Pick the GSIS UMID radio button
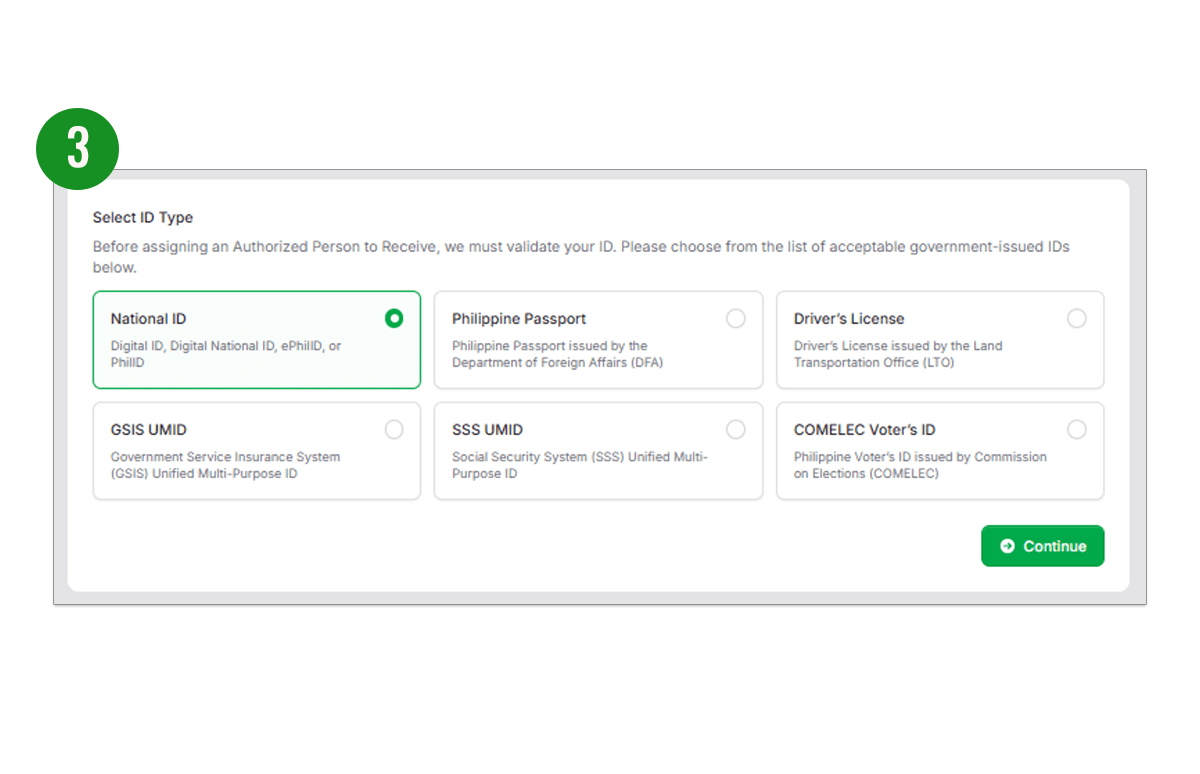Viewport: 1200px width, 774px height. click(x=394, y=430)
